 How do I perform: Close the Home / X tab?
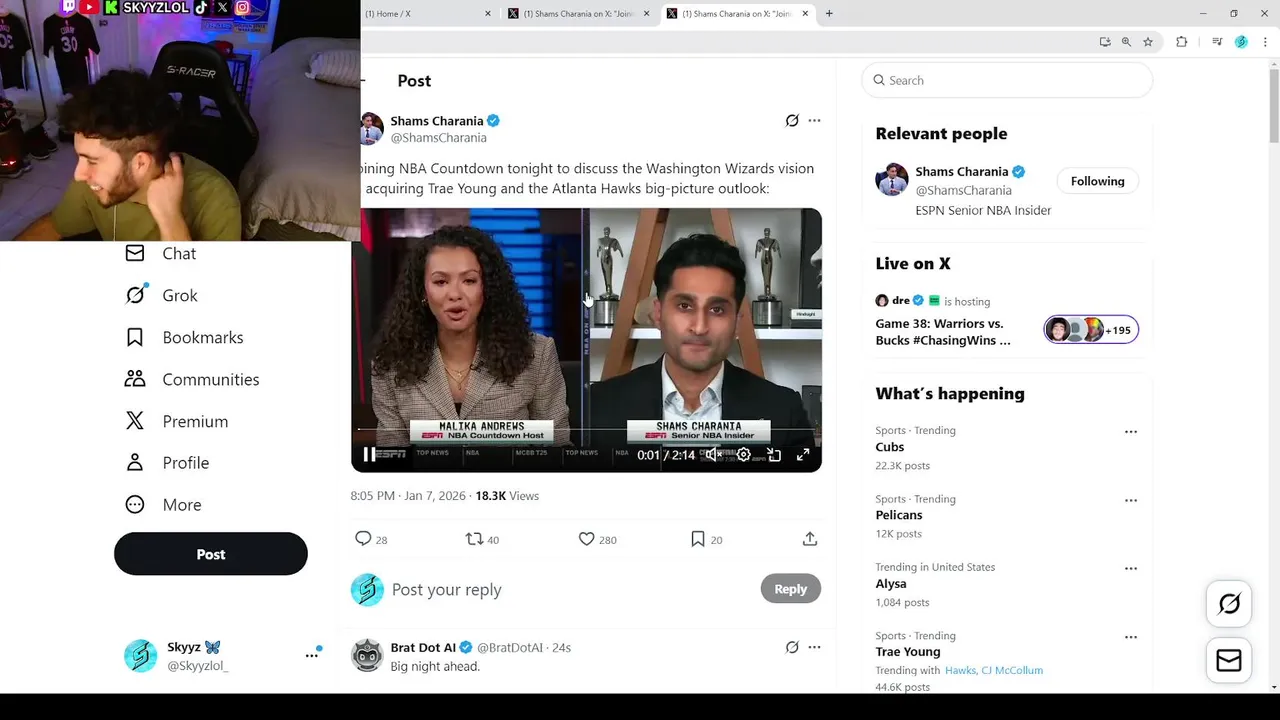[488, 14]
